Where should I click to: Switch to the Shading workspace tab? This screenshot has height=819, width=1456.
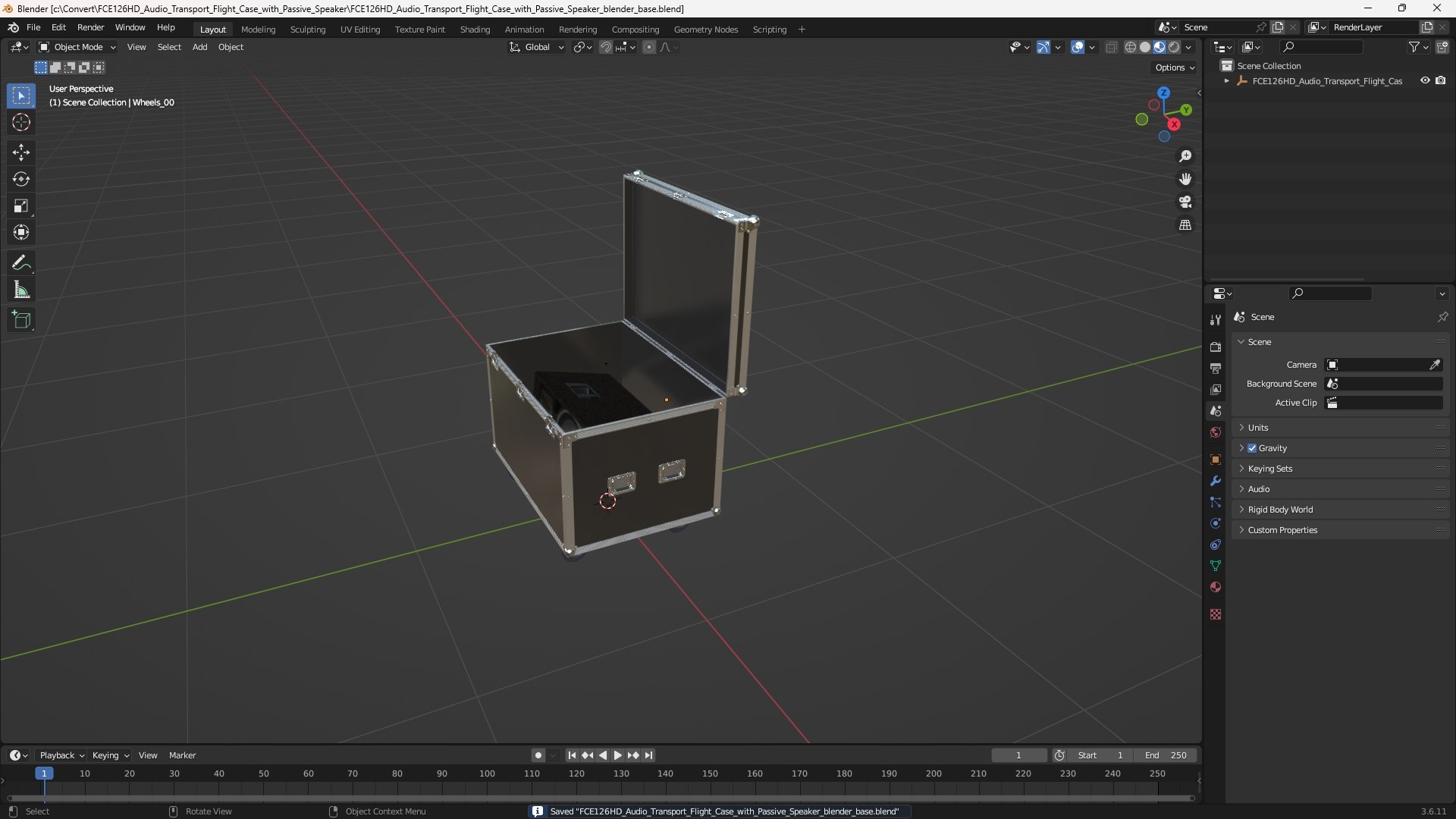click(x=475, y=30)
